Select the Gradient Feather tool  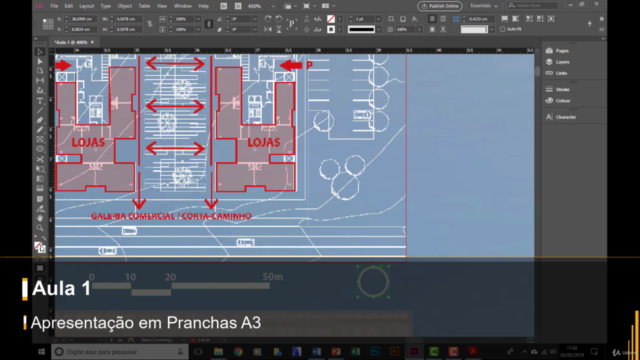(x=40, y=189)
